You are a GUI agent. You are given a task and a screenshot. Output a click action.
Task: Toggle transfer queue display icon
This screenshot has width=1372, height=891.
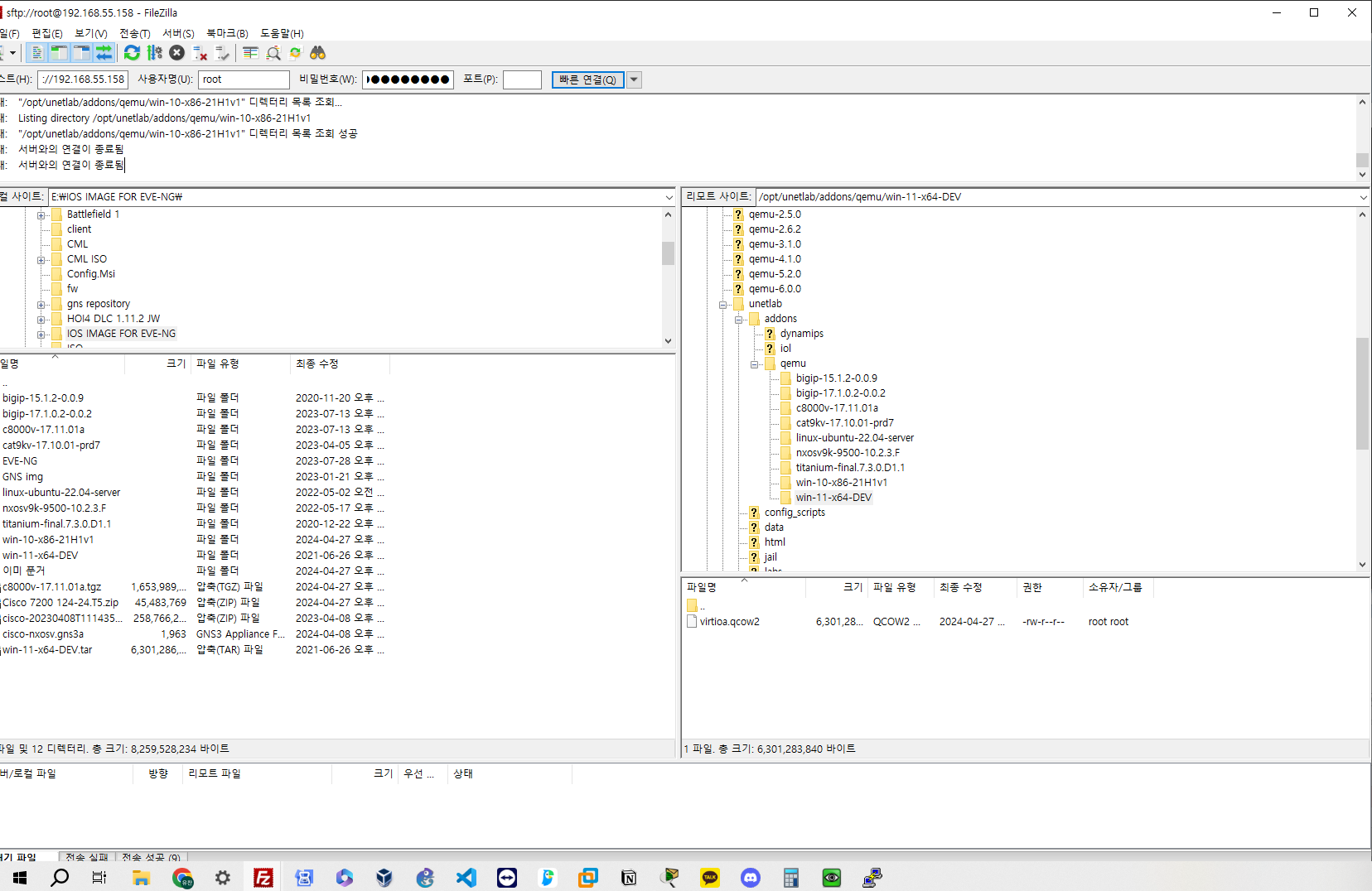click(x=104, y=53)
